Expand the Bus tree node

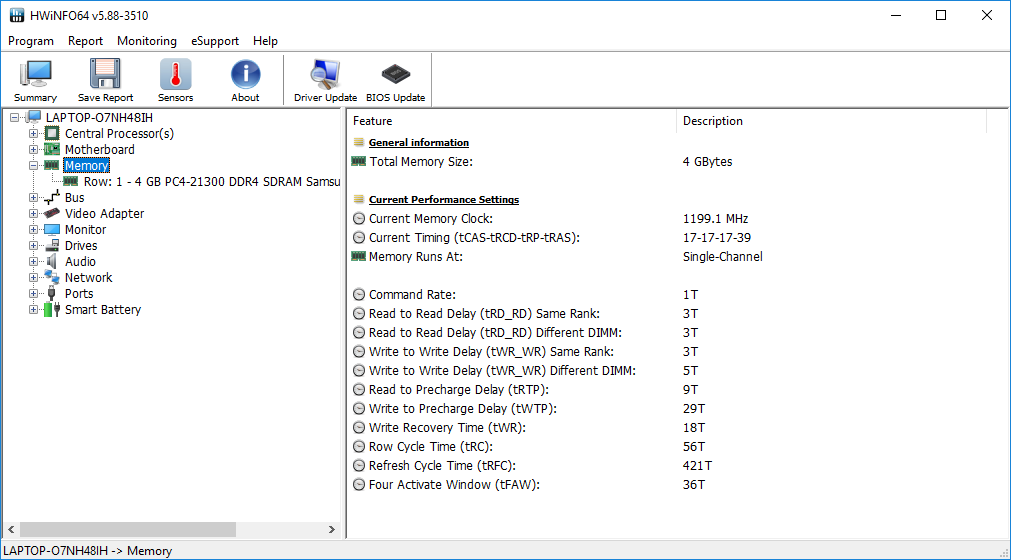coord(33,197)
